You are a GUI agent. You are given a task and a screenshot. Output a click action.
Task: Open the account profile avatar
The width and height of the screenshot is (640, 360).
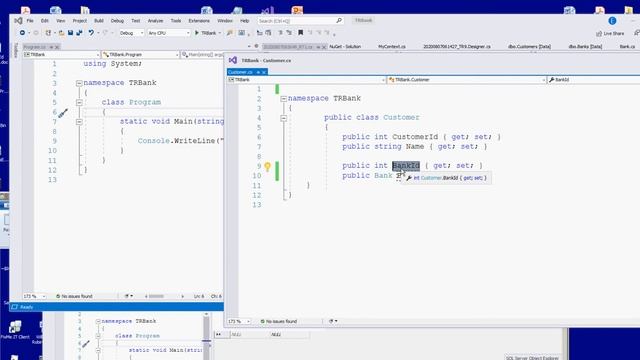pyautogui.click(x=612, y=21)
